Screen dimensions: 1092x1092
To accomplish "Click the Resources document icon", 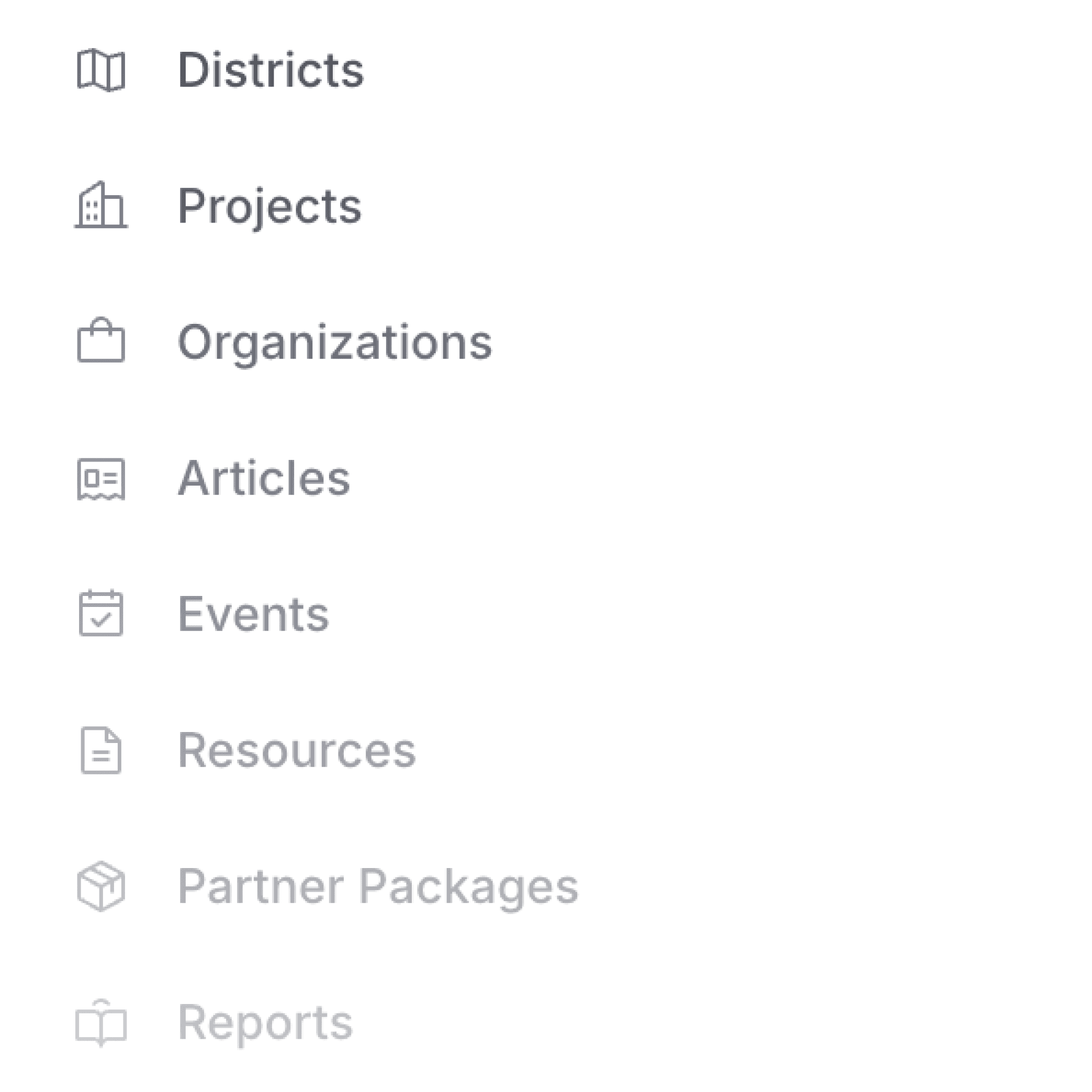I will 101,751.
